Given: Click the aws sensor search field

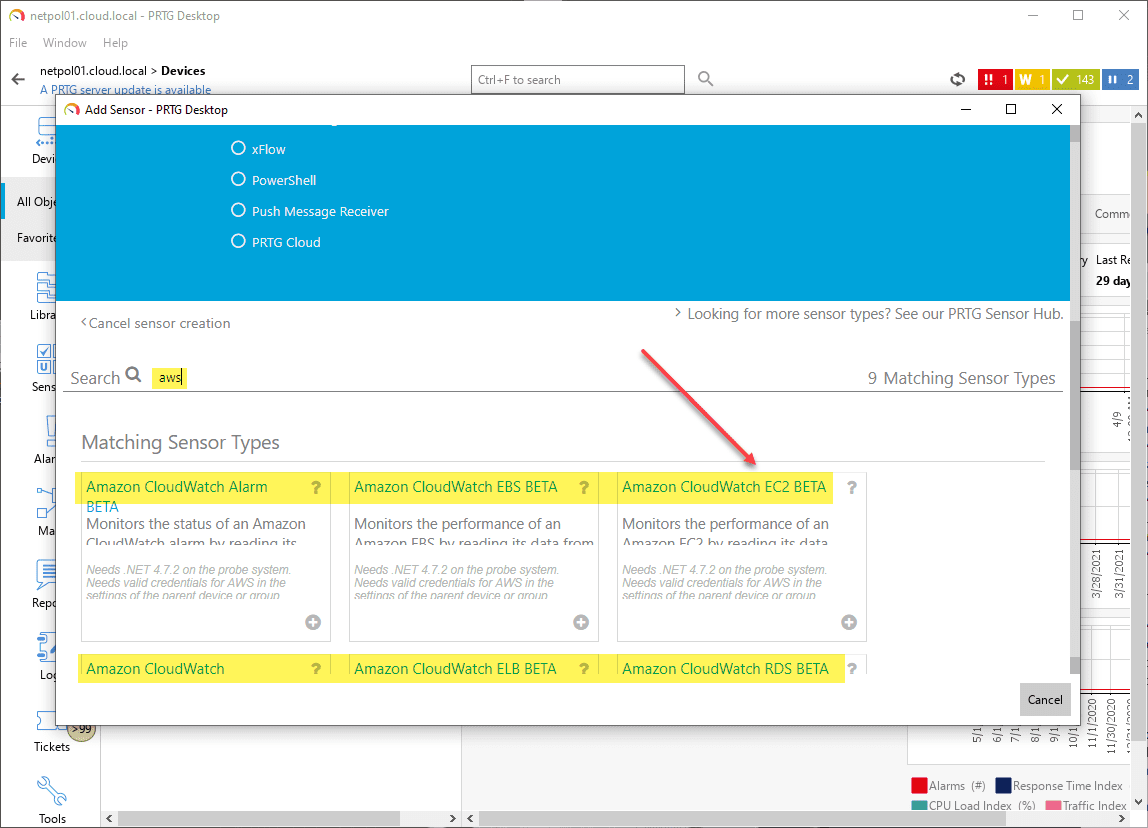Looking at the screenshot, I should (170, 378).
